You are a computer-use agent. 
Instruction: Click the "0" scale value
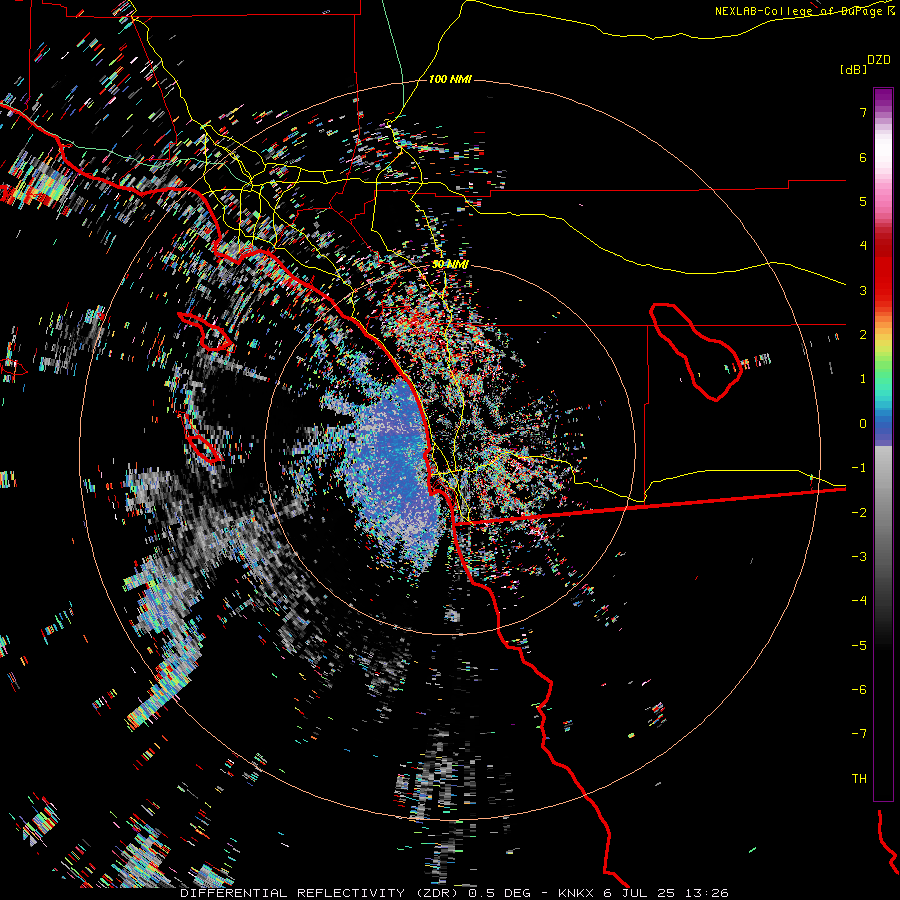[863, 424]
